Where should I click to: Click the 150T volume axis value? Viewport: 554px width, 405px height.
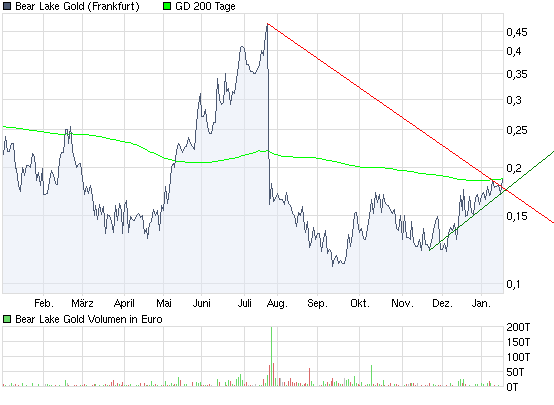tap(518, 342)
